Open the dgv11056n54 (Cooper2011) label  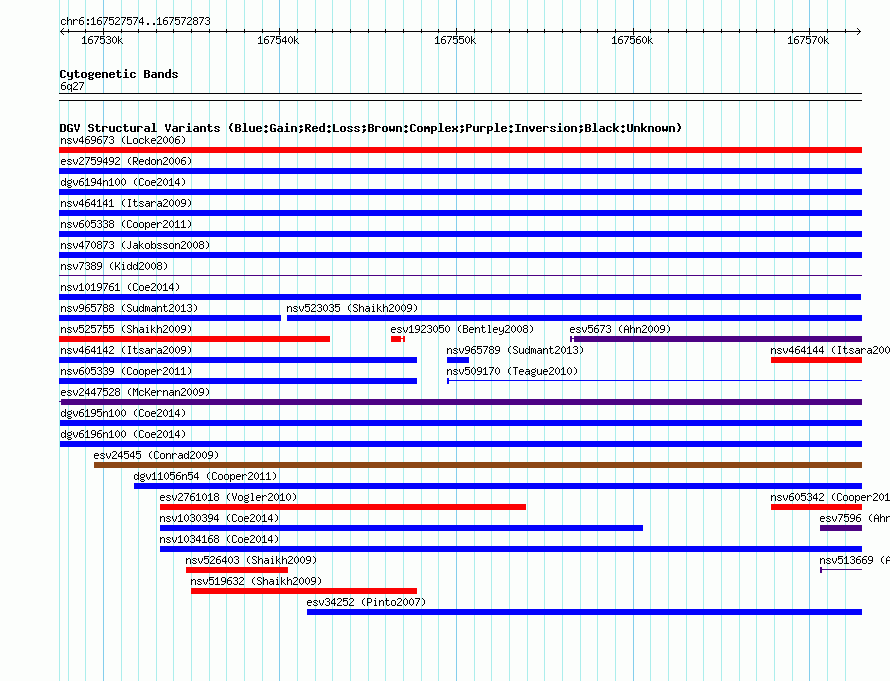205,476
